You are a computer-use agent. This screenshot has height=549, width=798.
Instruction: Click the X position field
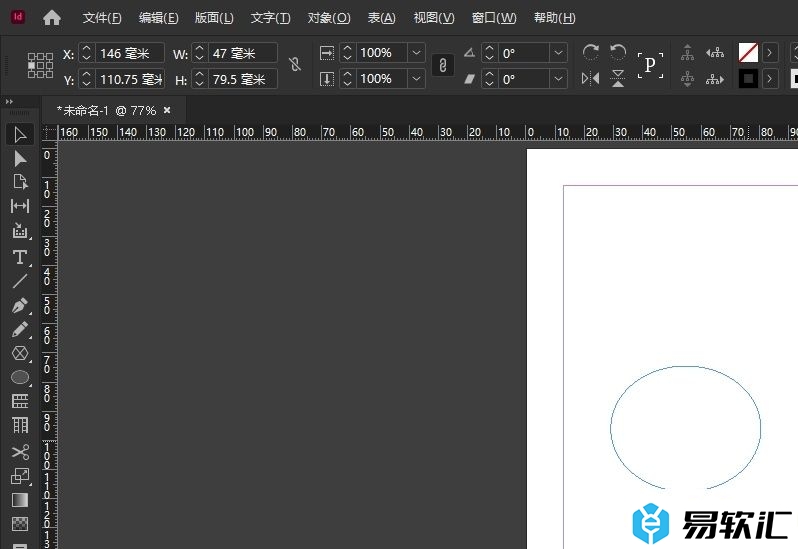130,53
